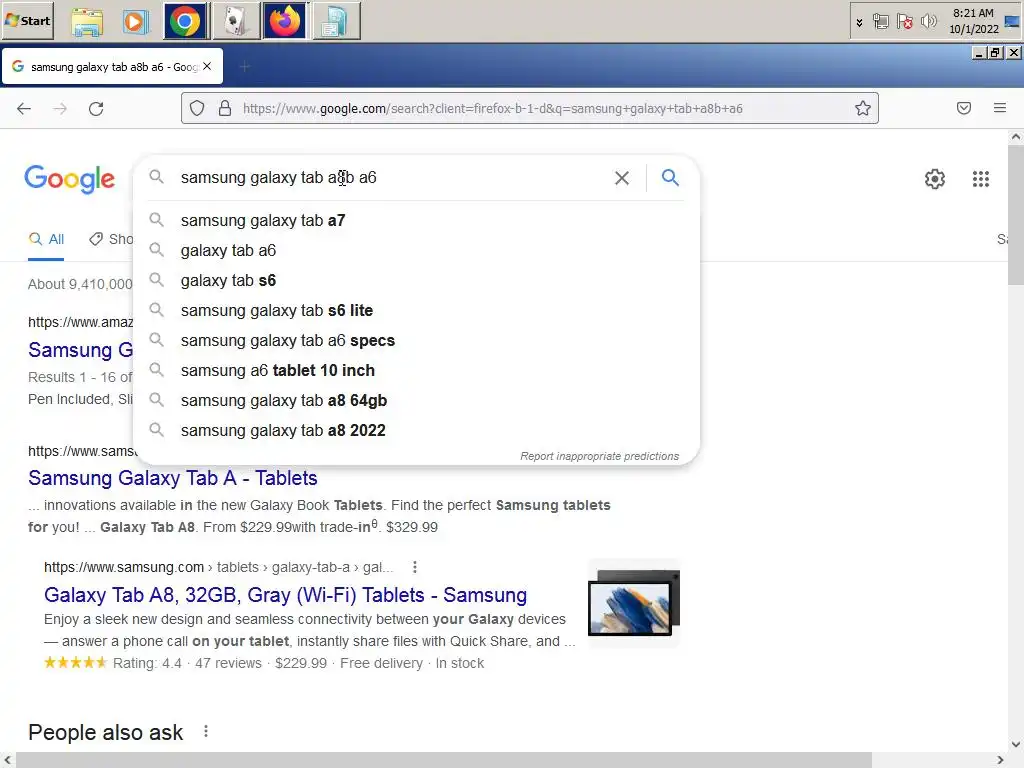Choose suggestion galaxy tab a6
This screenshot has height=768, width=1024.
(416, 251)
